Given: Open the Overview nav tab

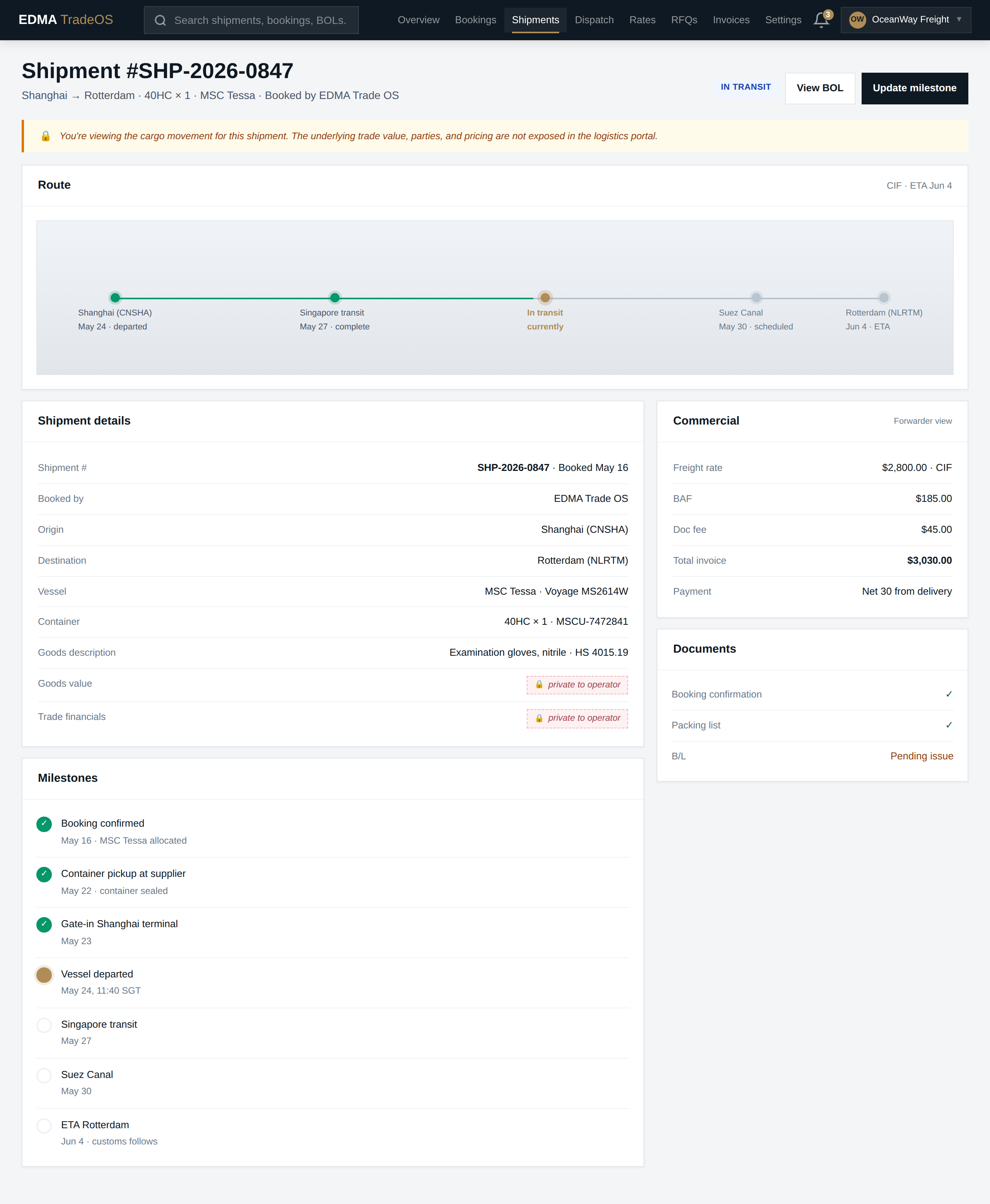Looking at the screenshot, I should [x=418, y=20].
